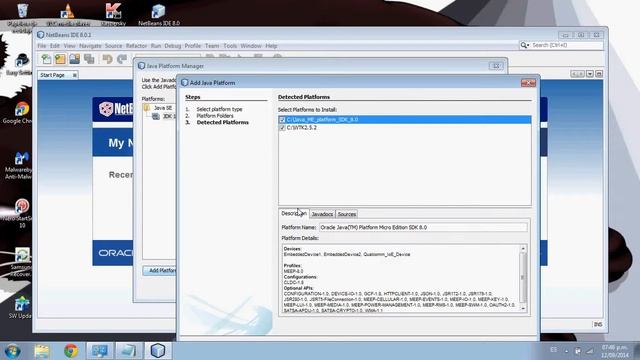Open the remote desktop taskbar button
This screenshot has width=640, height=360.
pos(100,351)
